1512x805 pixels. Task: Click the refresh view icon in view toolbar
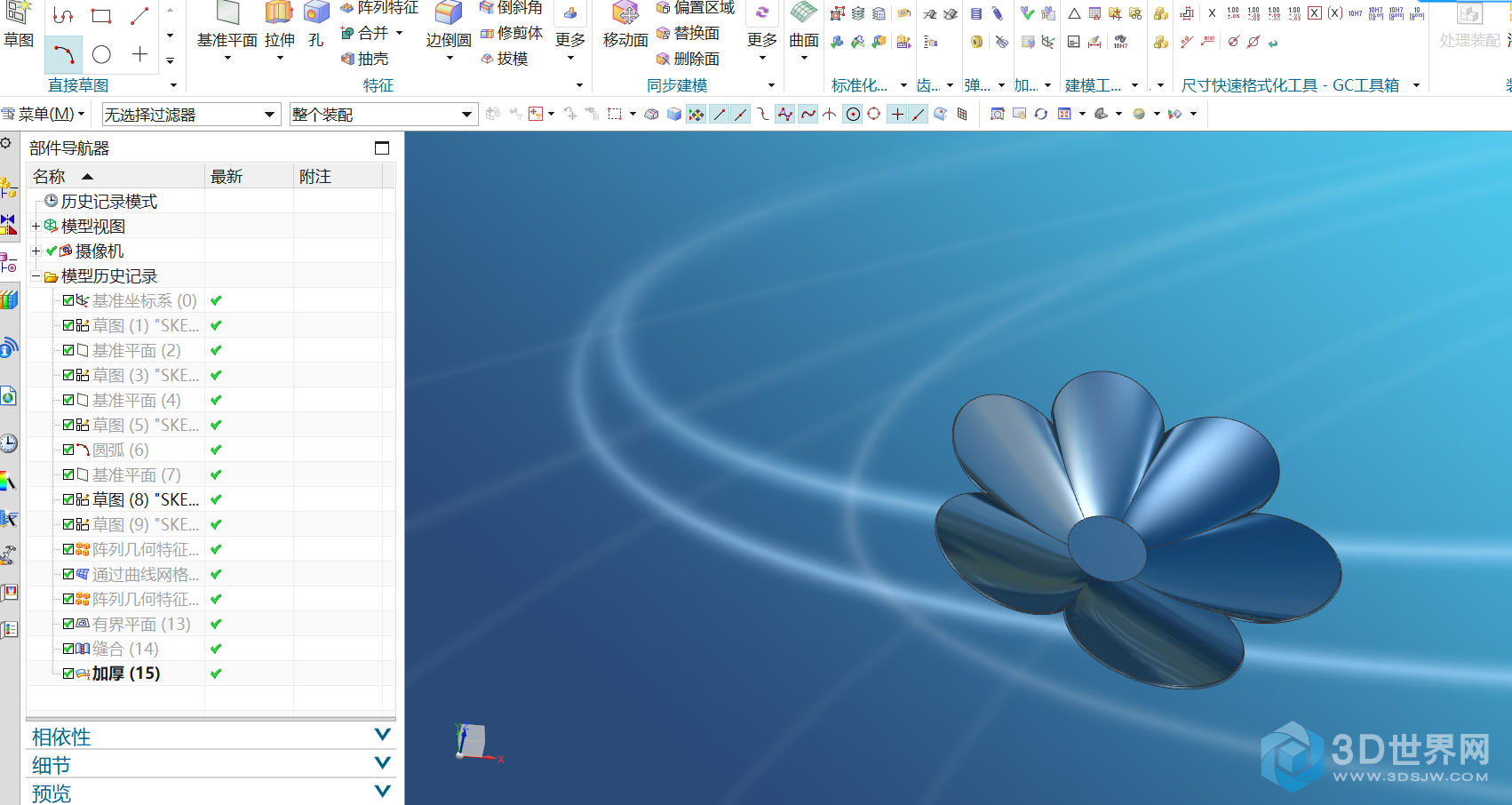(1041, 114)
